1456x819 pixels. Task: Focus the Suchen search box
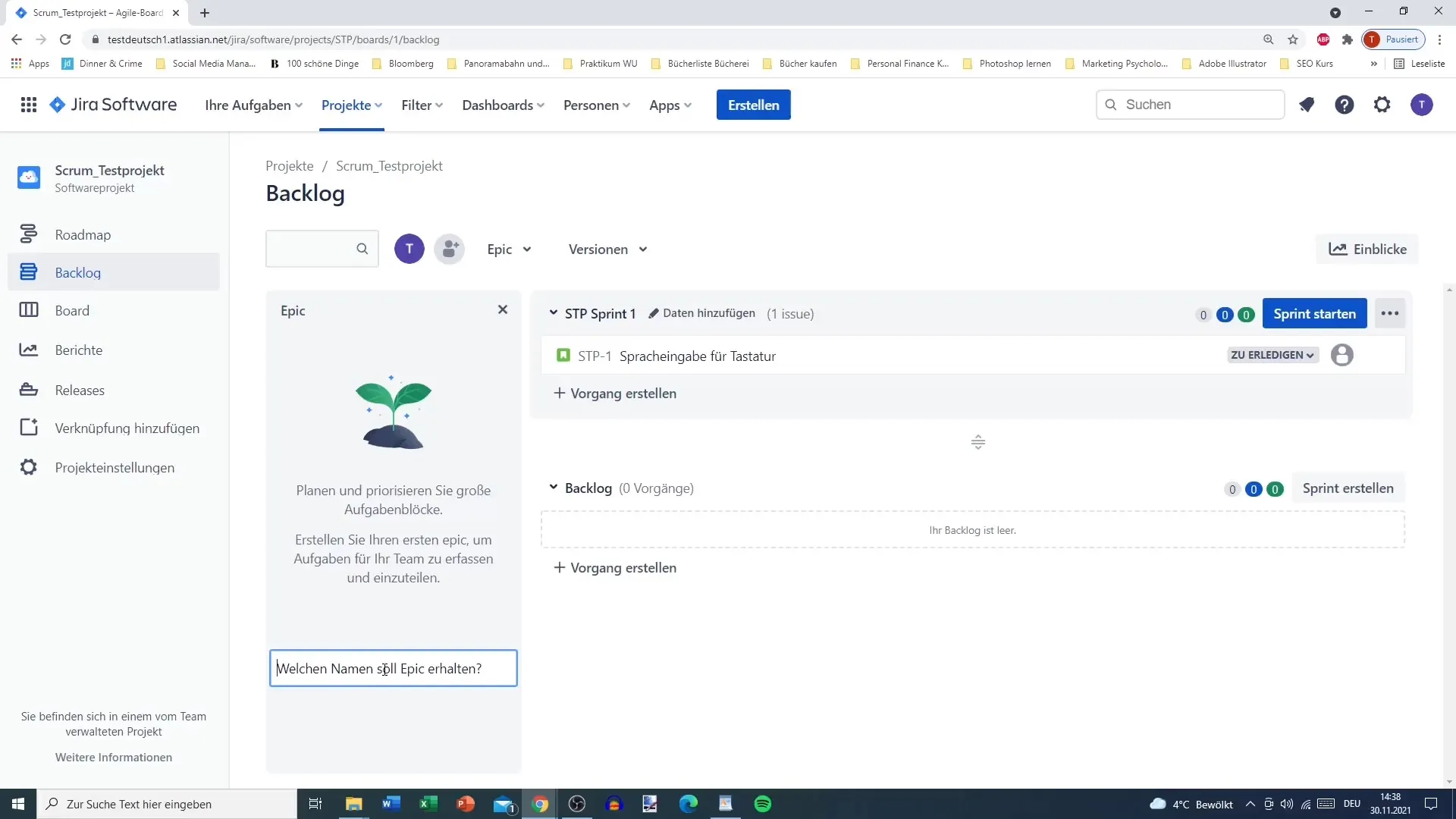point(1191,105)
